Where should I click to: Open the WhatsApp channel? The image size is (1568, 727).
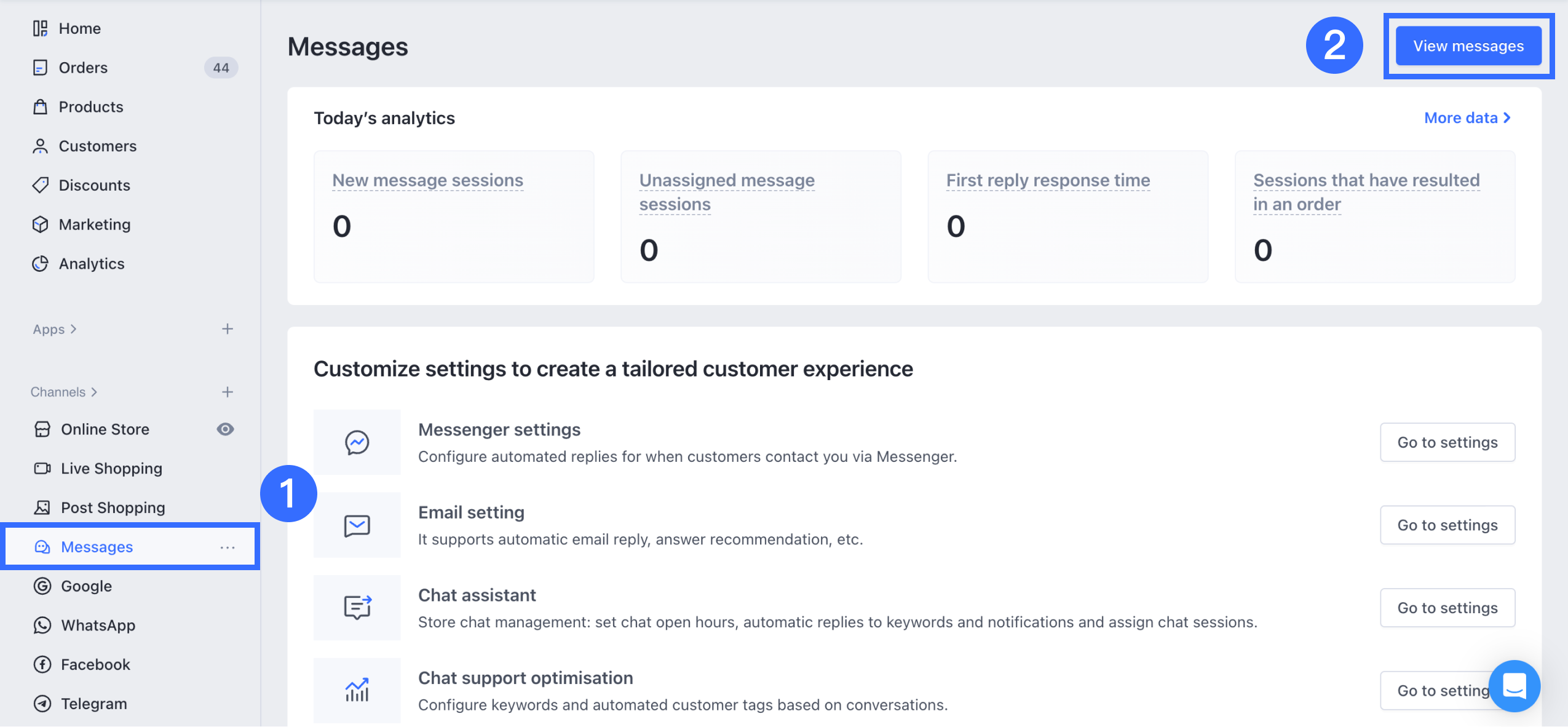[x=98, y=625]
